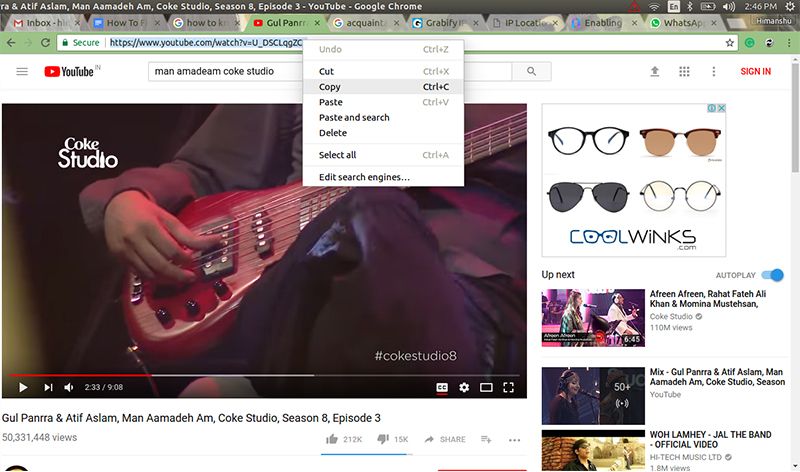Open the player settings gear
Viewport: 800px width, 472px height.
point(464,388)
